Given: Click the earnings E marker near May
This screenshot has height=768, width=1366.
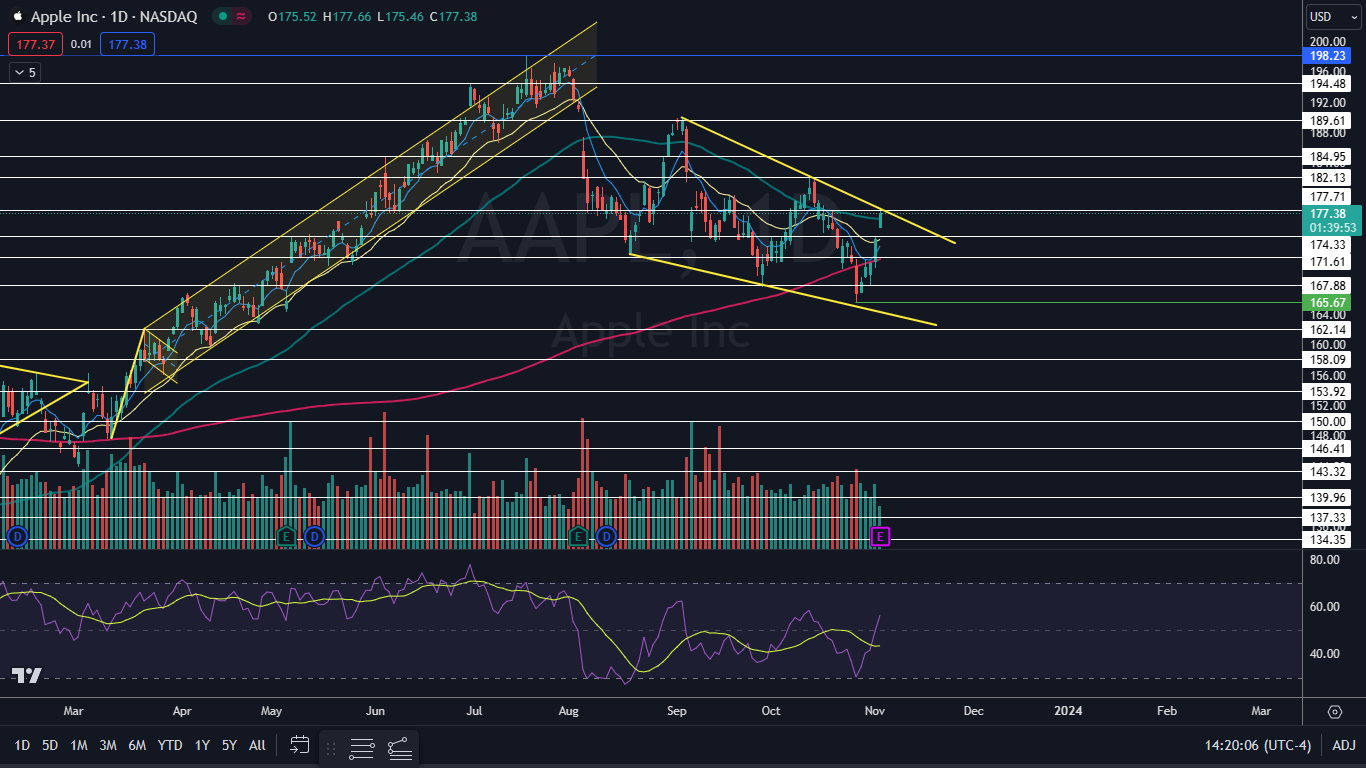Looking at the screenshot, I should point(286,537).
